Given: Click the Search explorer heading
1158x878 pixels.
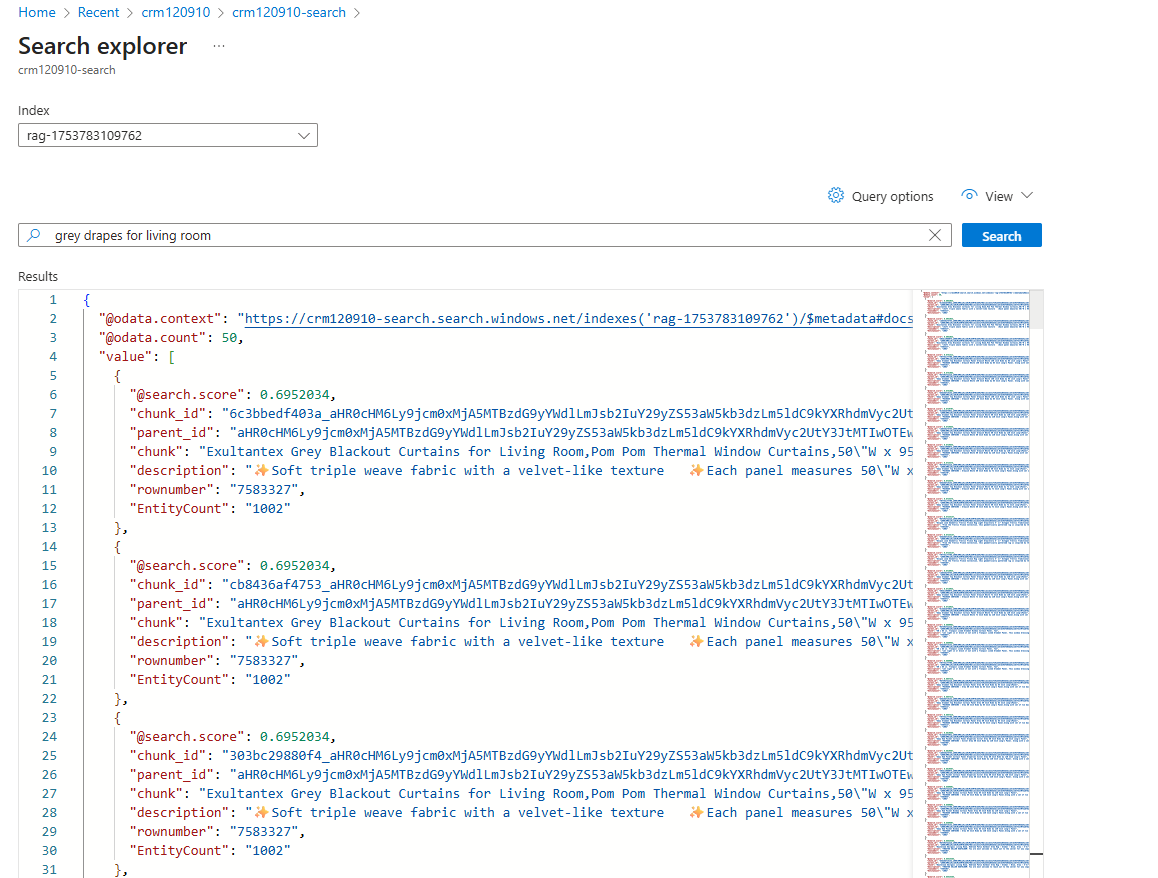Looking at the screenshot, I should pyautogui.click(x=103, y=46).
